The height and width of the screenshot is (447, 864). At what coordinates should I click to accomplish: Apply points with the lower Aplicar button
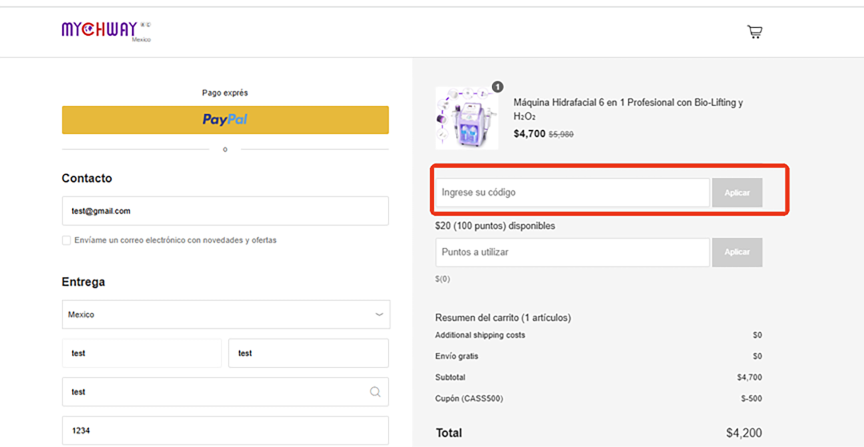tap(737, 252)
